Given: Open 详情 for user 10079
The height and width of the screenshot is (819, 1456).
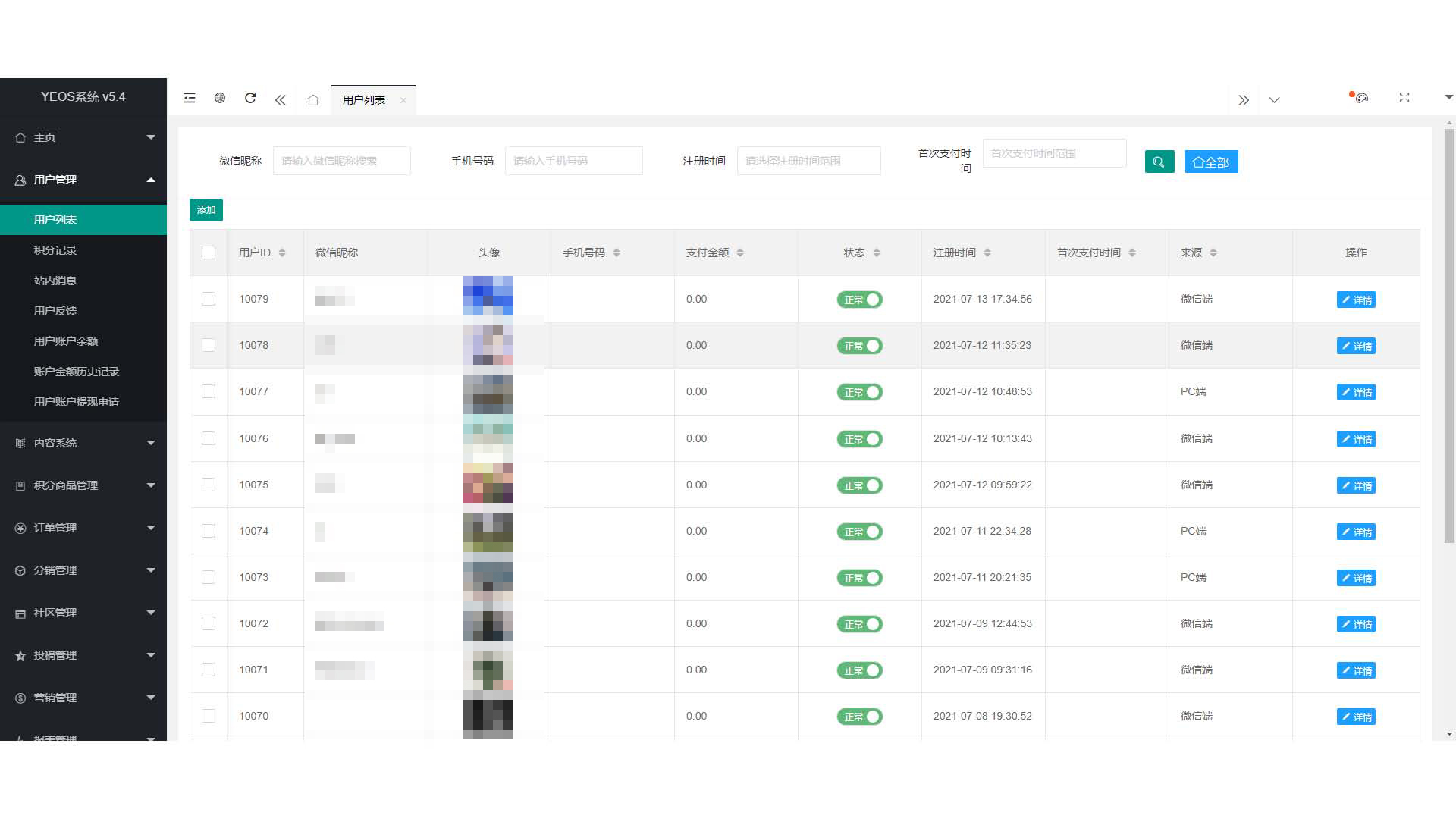Looking at the screenshot, I should click(1356, 300).
